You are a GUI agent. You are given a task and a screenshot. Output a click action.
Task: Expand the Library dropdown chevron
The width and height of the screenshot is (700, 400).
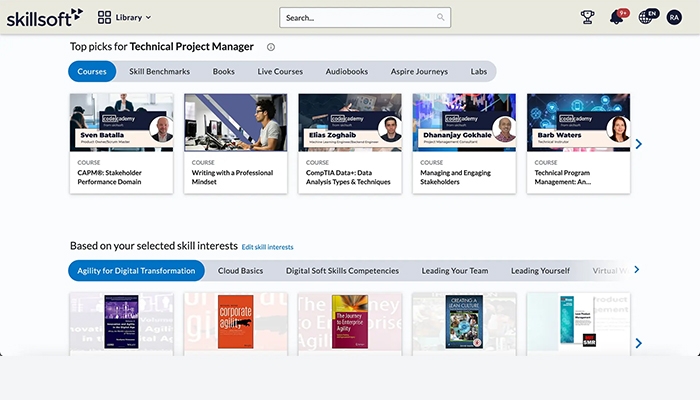pos(148,17)
